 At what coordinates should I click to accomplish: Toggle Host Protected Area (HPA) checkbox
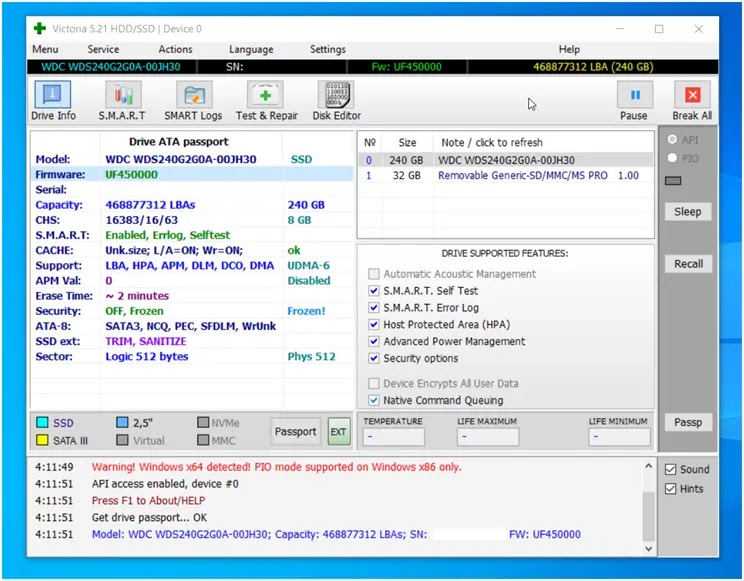point(374,324)
